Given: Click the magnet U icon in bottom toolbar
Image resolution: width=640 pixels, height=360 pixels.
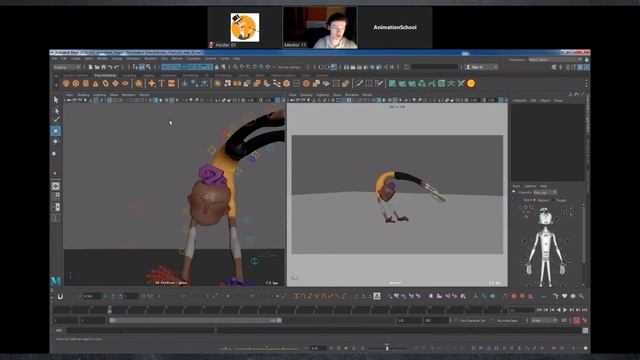Looking at the screenshot, I should pyautogui.click(x=60, y=296).
